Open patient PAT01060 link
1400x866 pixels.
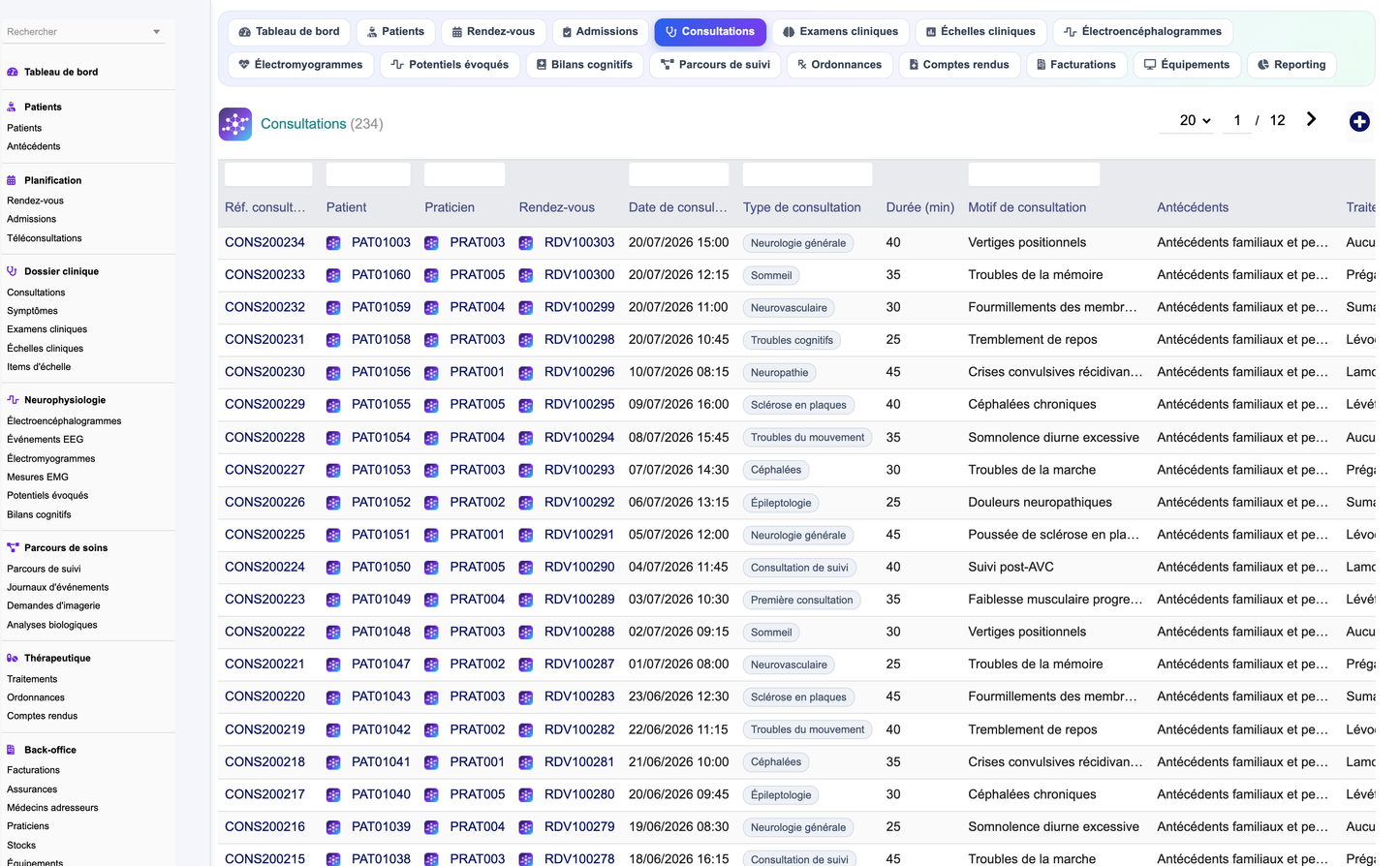[381, 275]
